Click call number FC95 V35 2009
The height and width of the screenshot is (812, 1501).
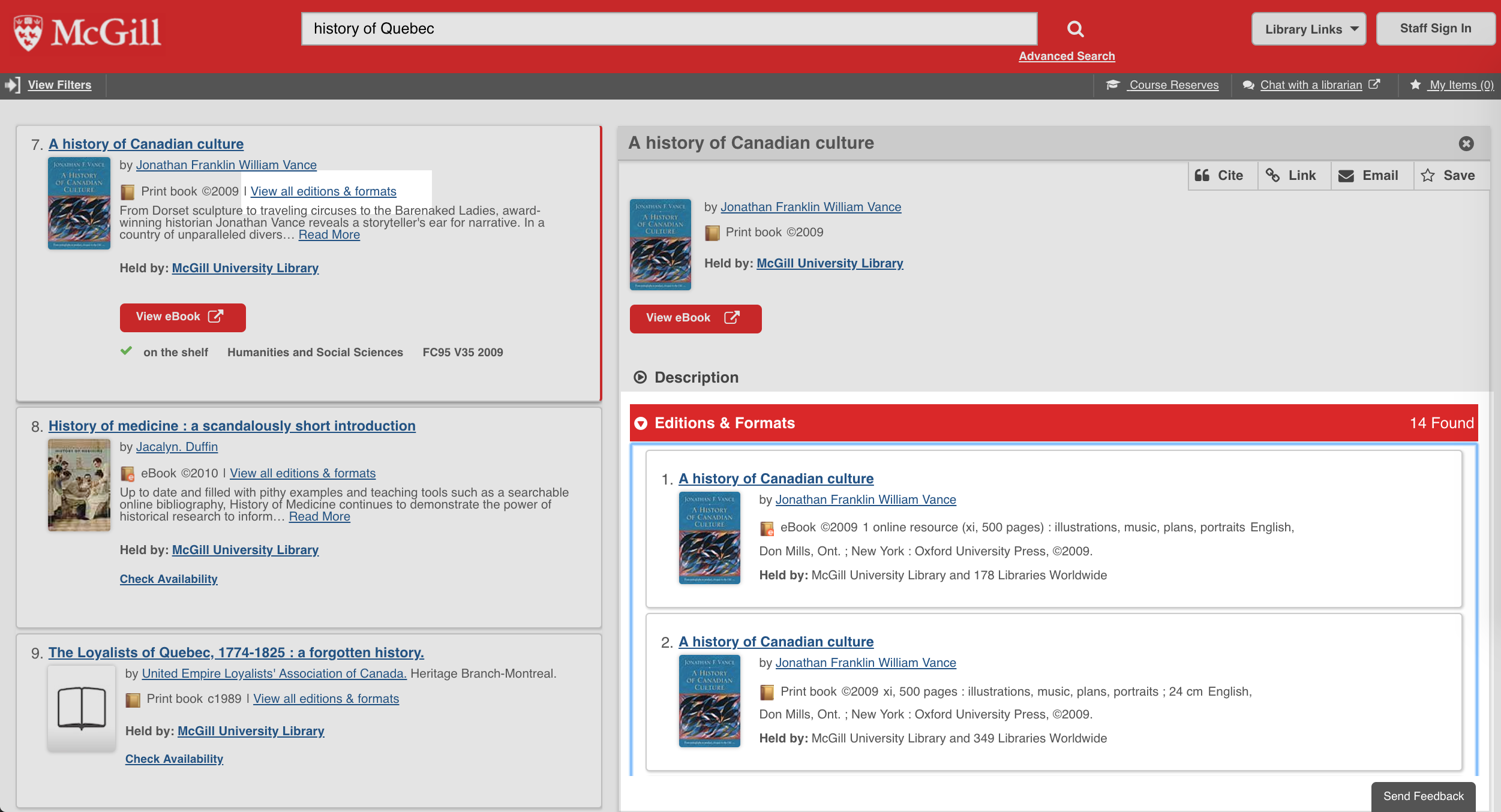[x=463, y=353]
